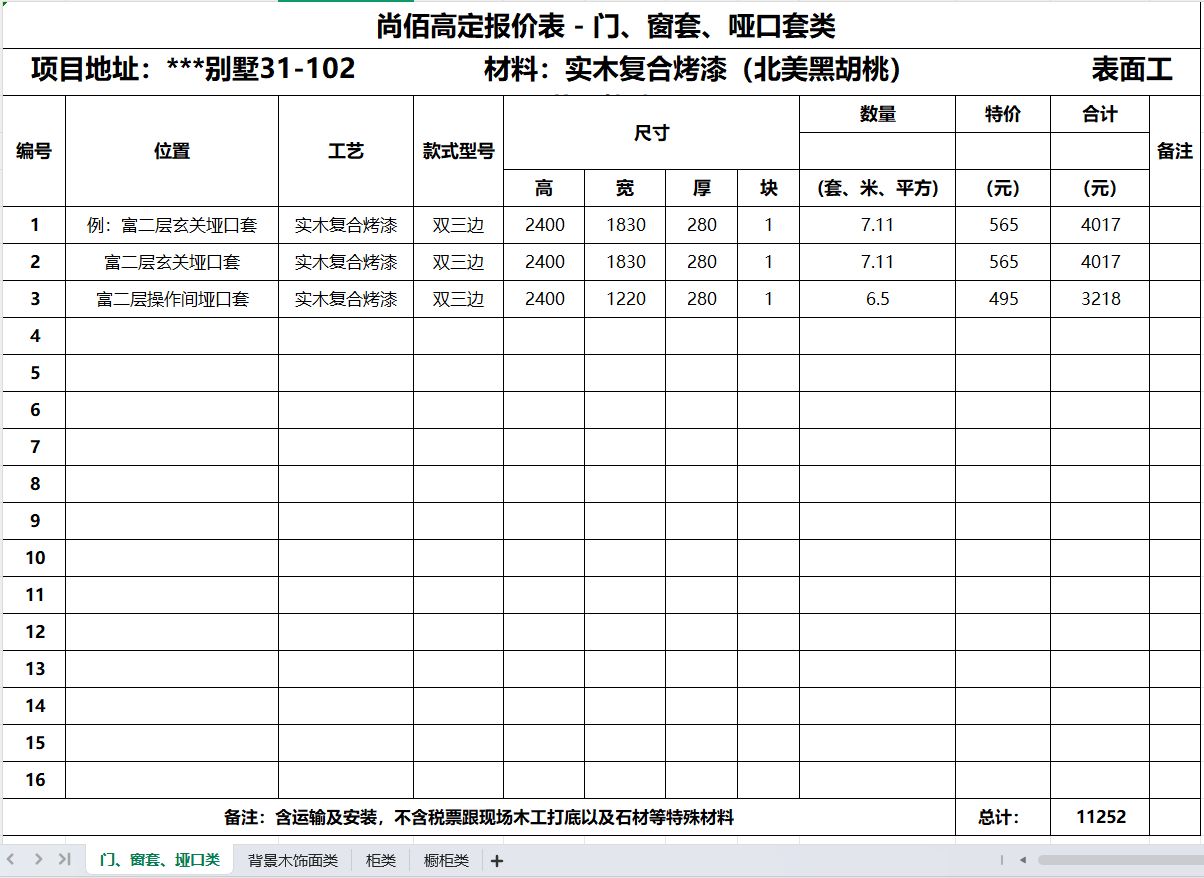The image size is (1204, 878).
Task: Click the 位置 column header cell
Action: click(x=172, y=151)
